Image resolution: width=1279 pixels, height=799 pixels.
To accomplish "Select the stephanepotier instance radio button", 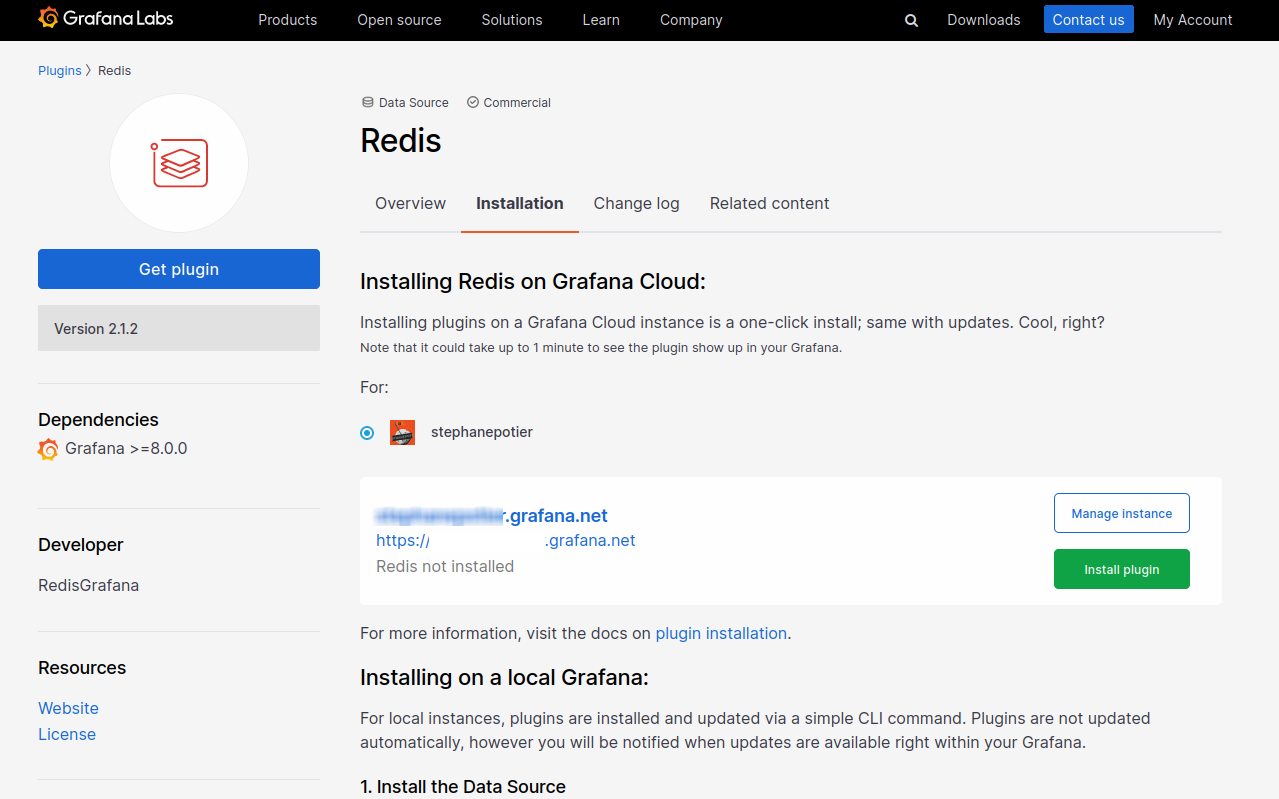I will pos(367,432).
